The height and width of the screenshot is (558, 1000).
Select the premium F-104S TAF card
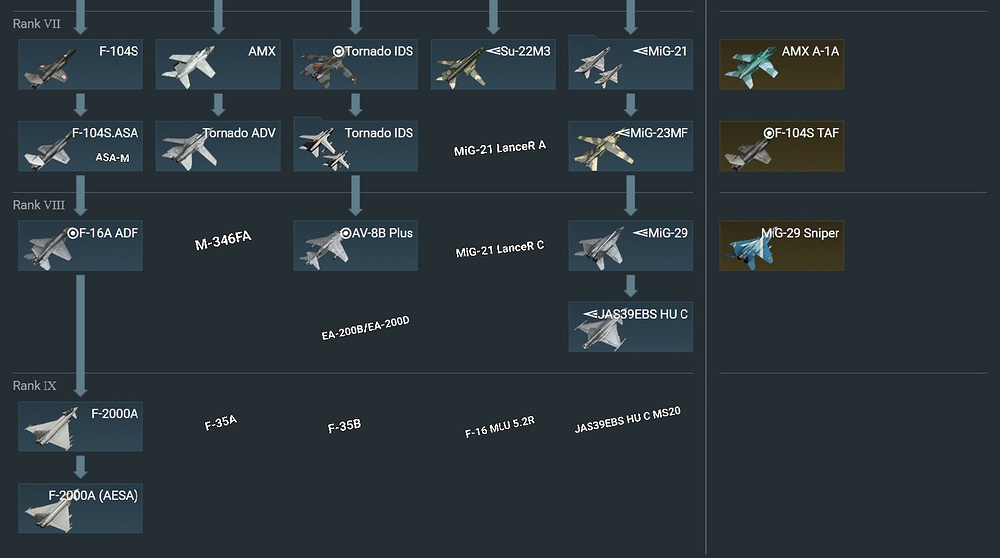(x=782, y=146)
